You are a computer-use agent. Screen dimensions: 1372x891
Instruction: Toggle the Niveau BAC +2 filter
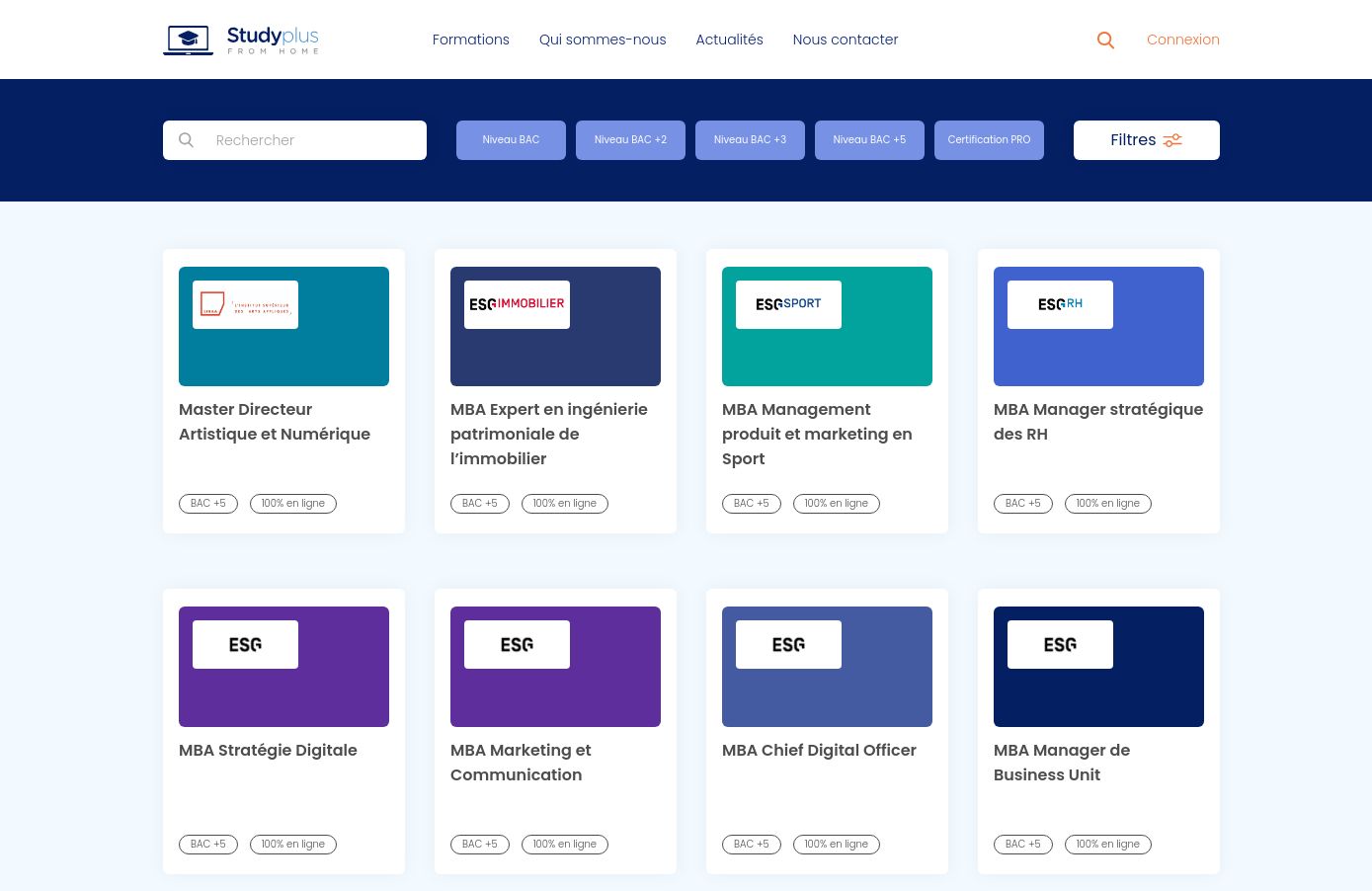tap(630, 140)
